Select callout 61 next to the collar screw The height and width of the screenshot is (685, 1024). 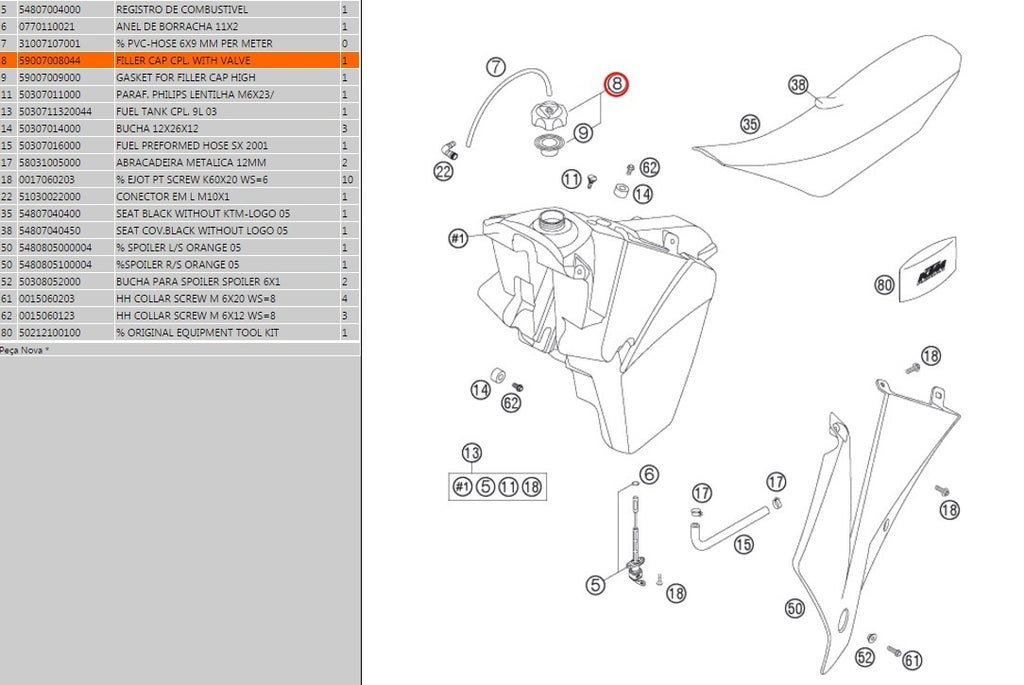[x=912, y=659]
